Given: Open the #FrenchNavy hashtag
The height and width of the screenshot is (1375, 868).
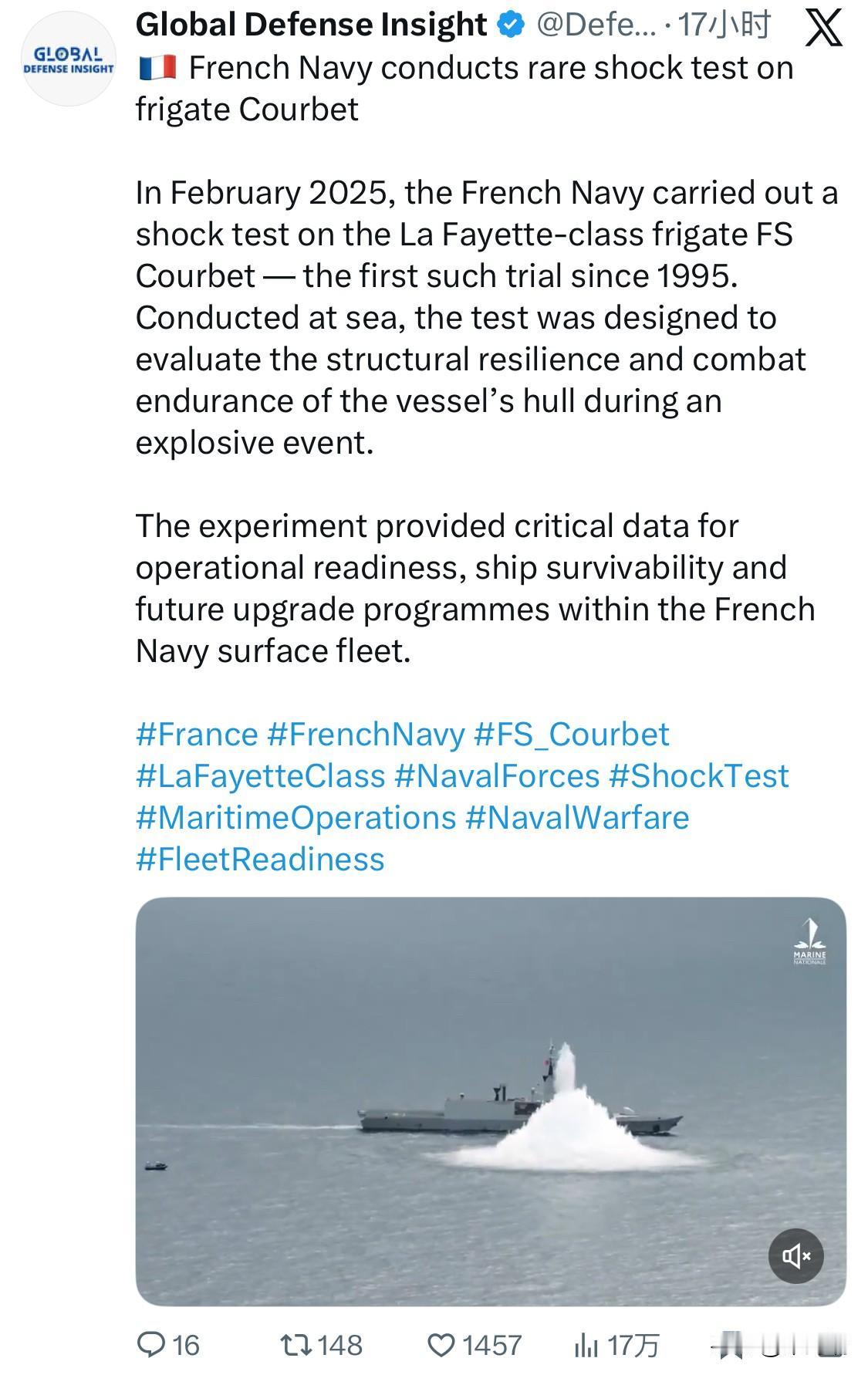Looking at the screenshot, I should pyautogui.click(x=366, y=734).
